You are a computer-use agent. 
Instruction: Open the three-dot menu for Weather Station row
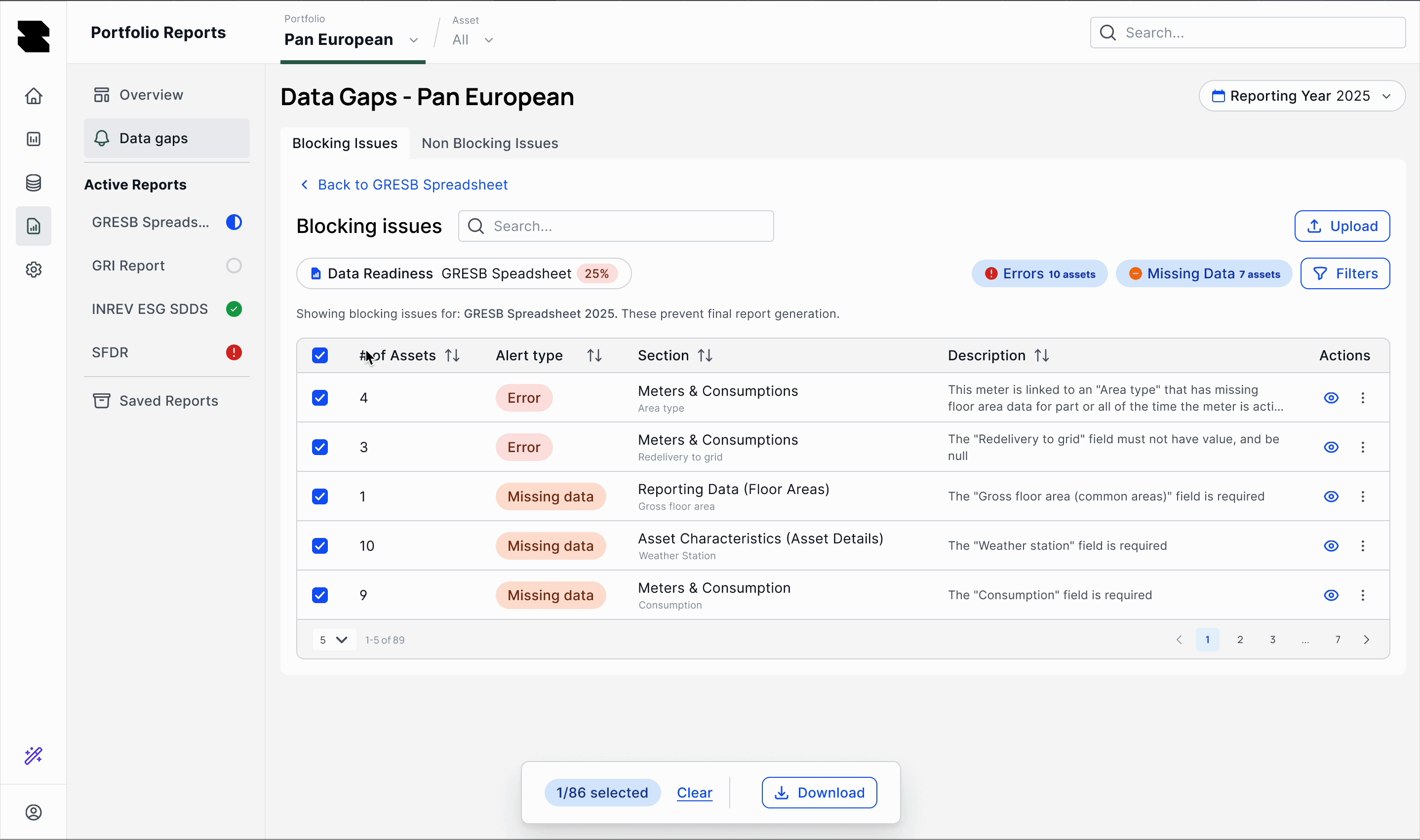coord(1363,546)
